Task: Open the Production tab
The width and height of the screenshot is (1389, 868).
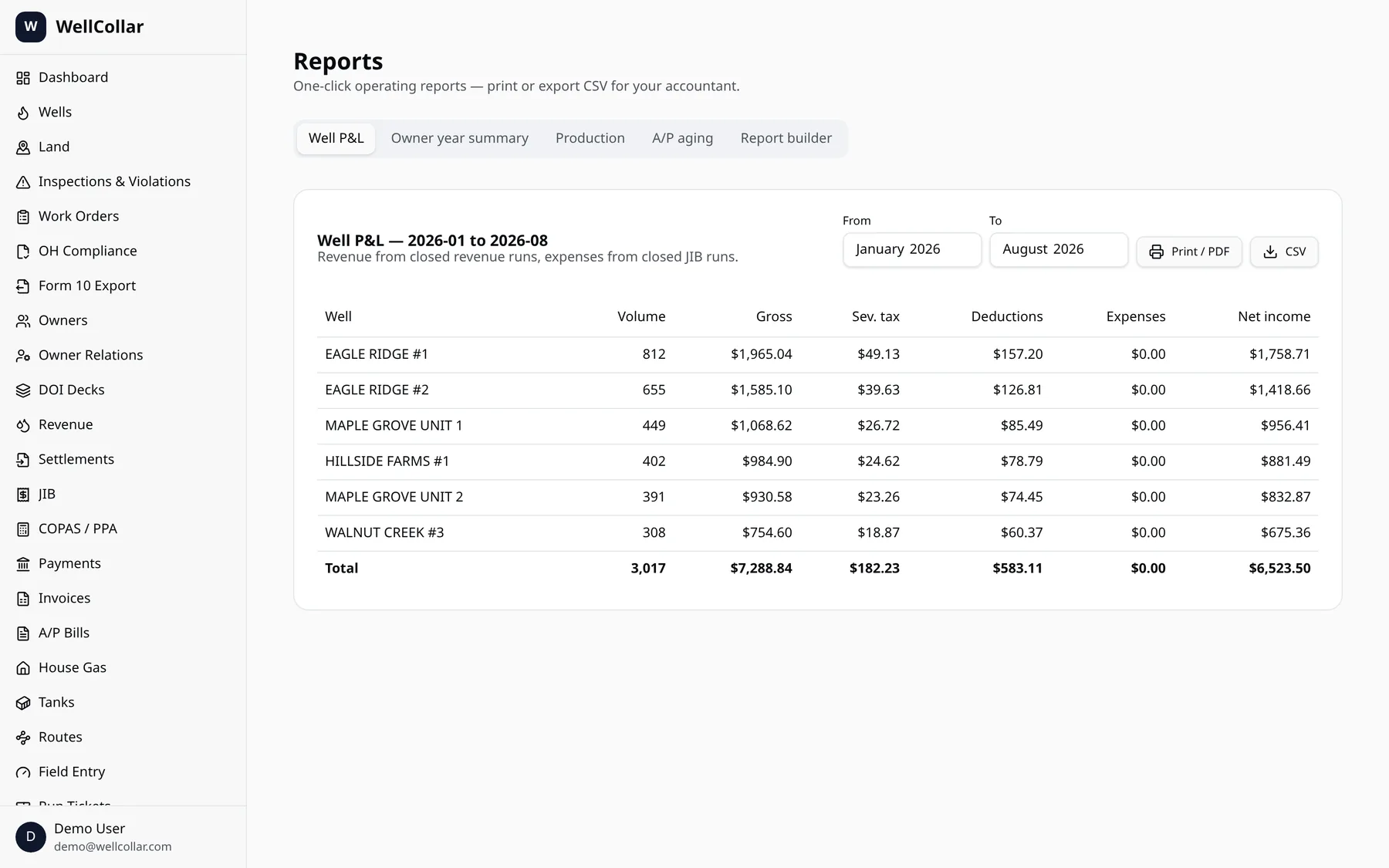Action: (590, 138)
